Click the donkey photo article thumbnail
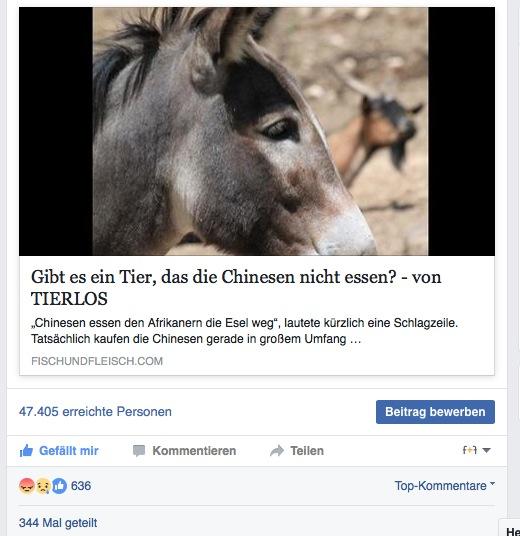520x536 pixels. (x=257, y=131)
